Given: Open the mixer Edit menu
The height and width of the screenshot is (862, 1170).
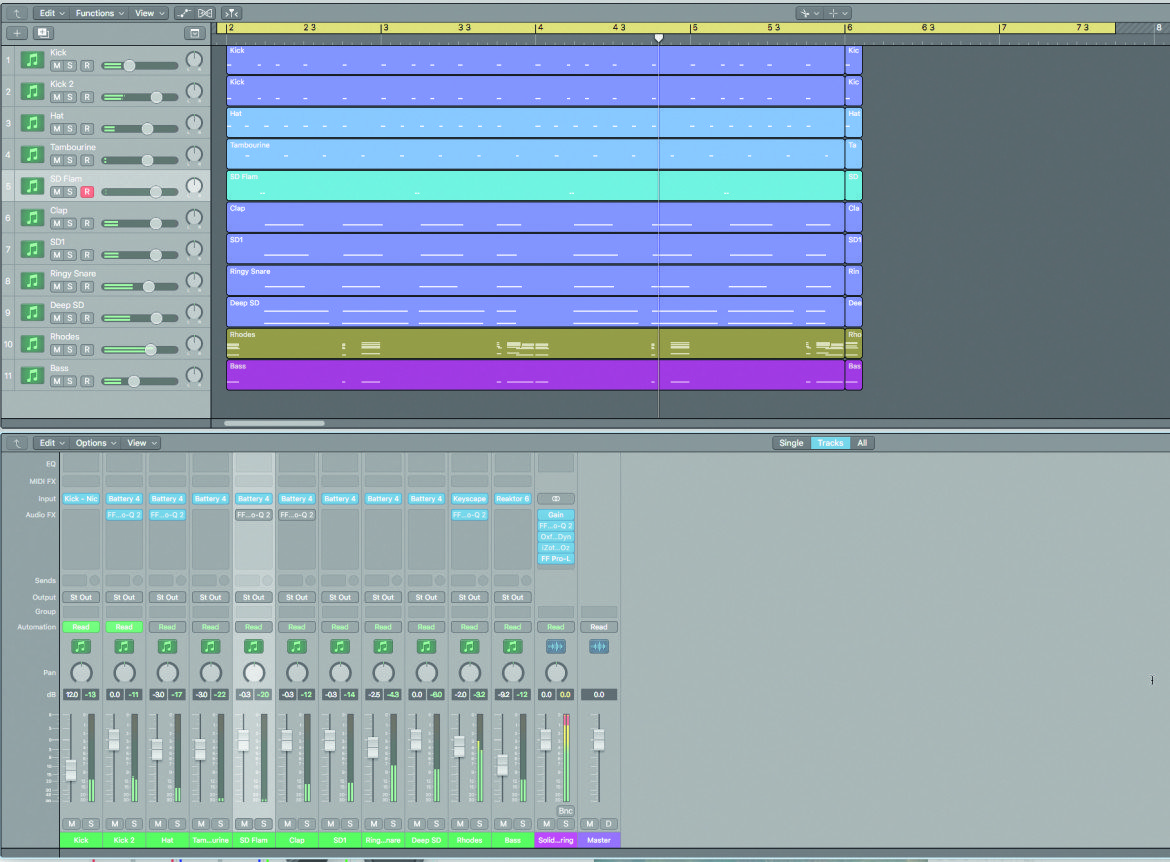Looking at the screenshot, I should [x=52, y=443].
